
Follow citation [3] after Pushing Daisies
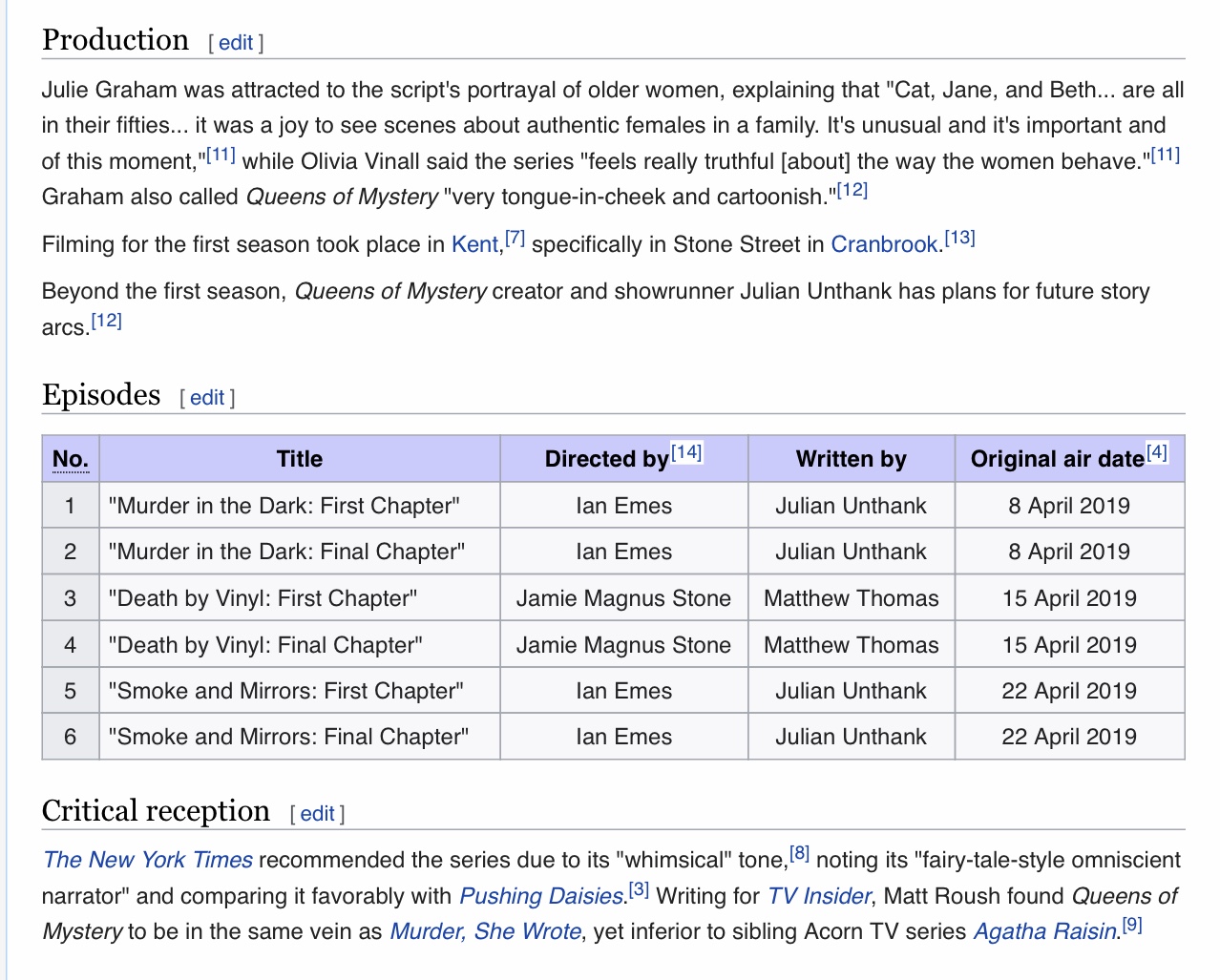[640, 889]
